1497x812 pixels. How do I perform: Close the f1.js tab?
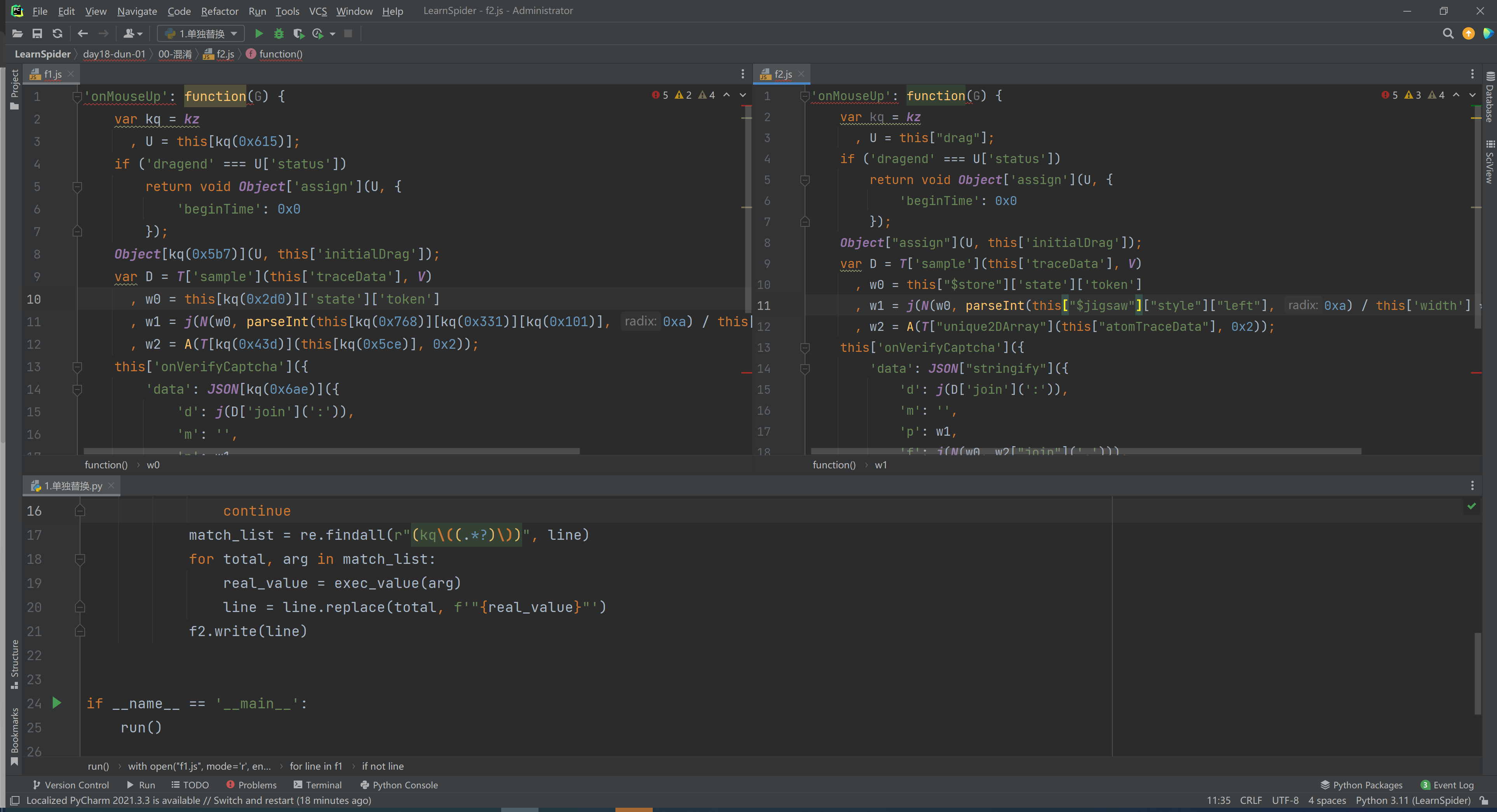point(71,74)
